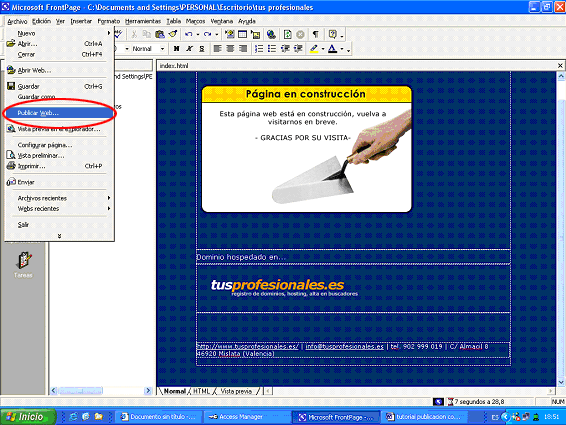Click the green network icon in system tray
Image resolution: width=566 pixels, height=425 pixels.
[536, 417]
